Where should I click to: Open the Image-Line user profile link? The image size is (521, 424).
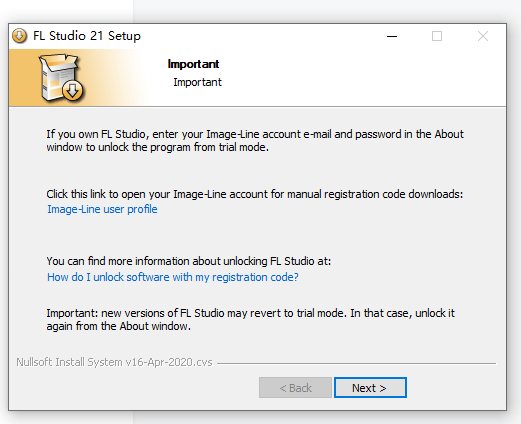[102, 209]
